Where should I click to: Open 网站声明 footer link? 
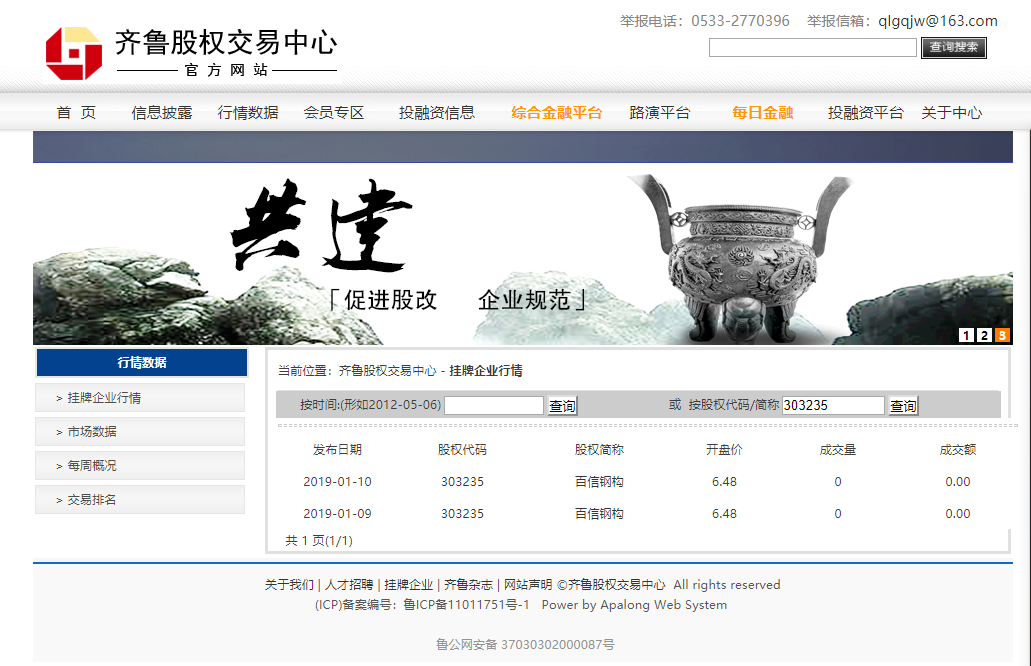[x=528, y=584]
